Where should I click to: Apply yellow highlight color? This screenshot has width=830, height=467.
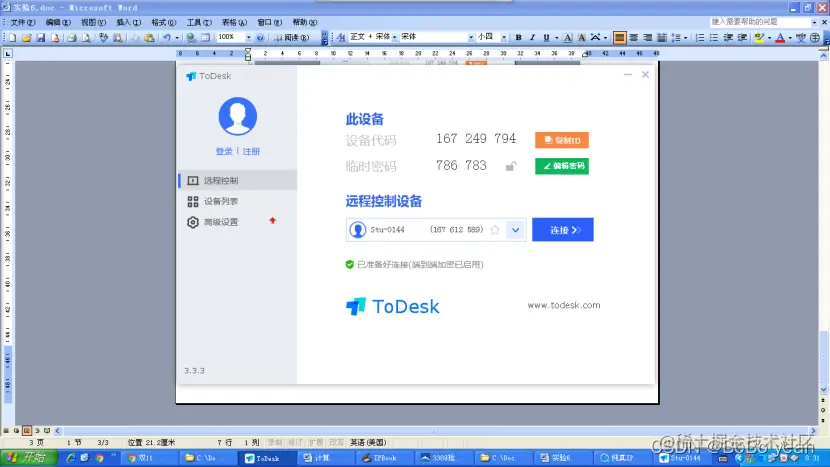point(759,38)
